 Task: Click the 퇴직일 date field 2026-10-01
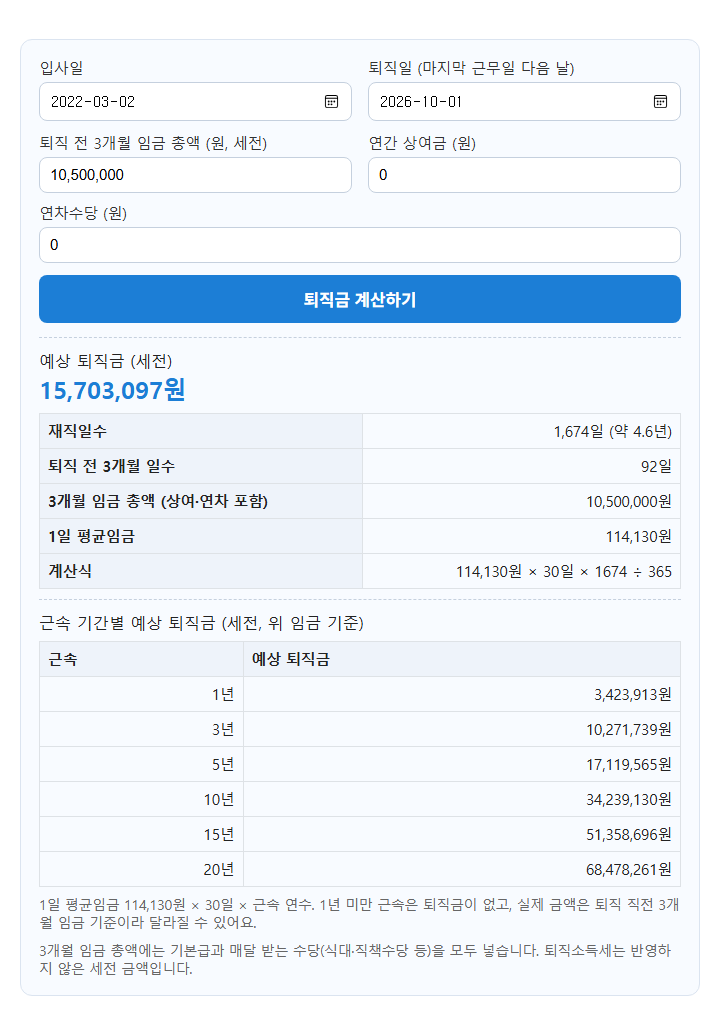point(524,101)
